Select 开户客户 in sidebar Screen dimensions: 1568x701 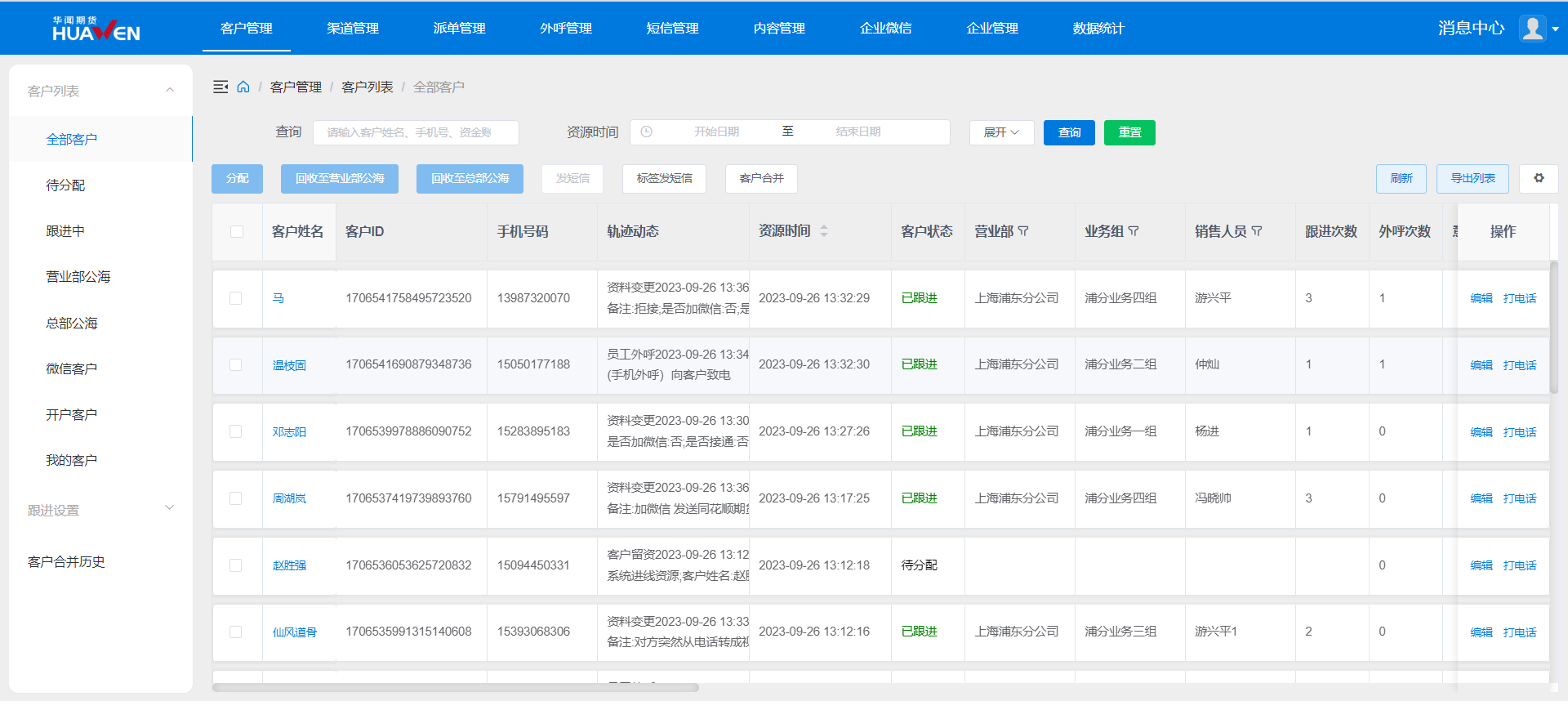pos(100,414)
